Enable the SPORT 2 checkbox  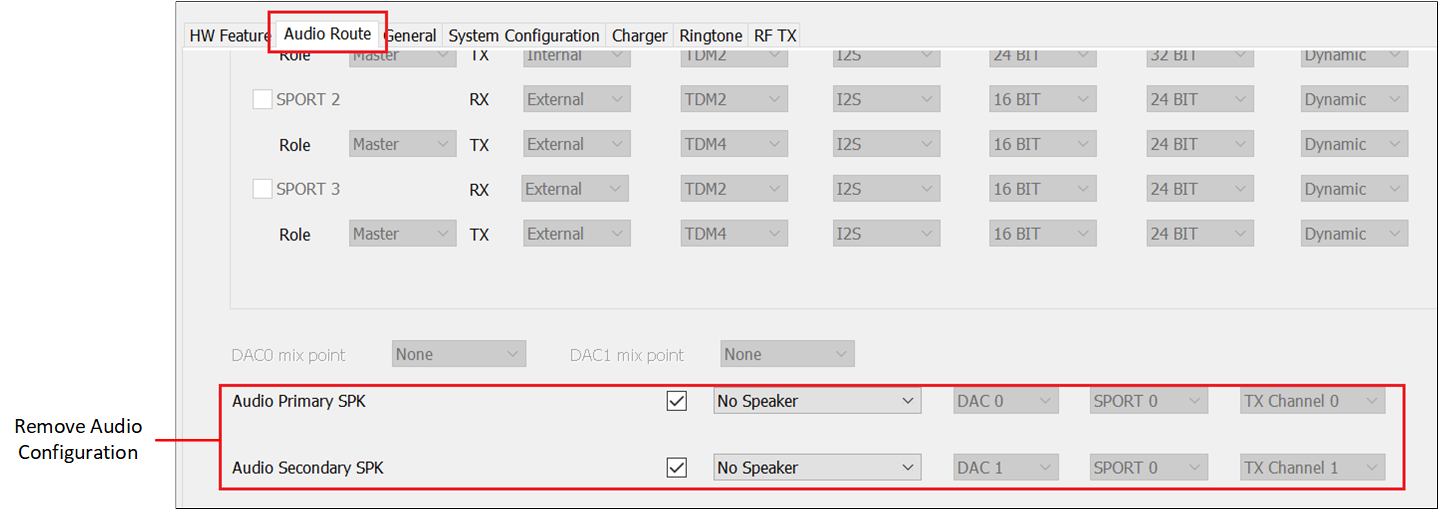pos(262,99)
